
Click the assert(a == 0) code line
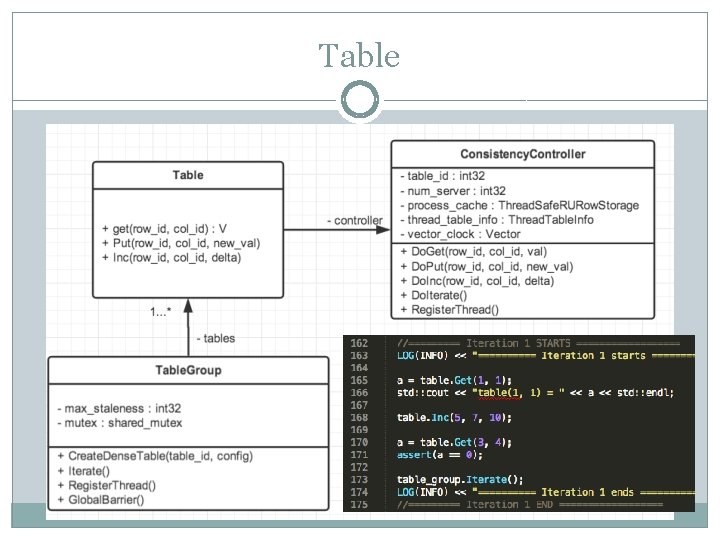pyautogui.click(x=440, y=455)
